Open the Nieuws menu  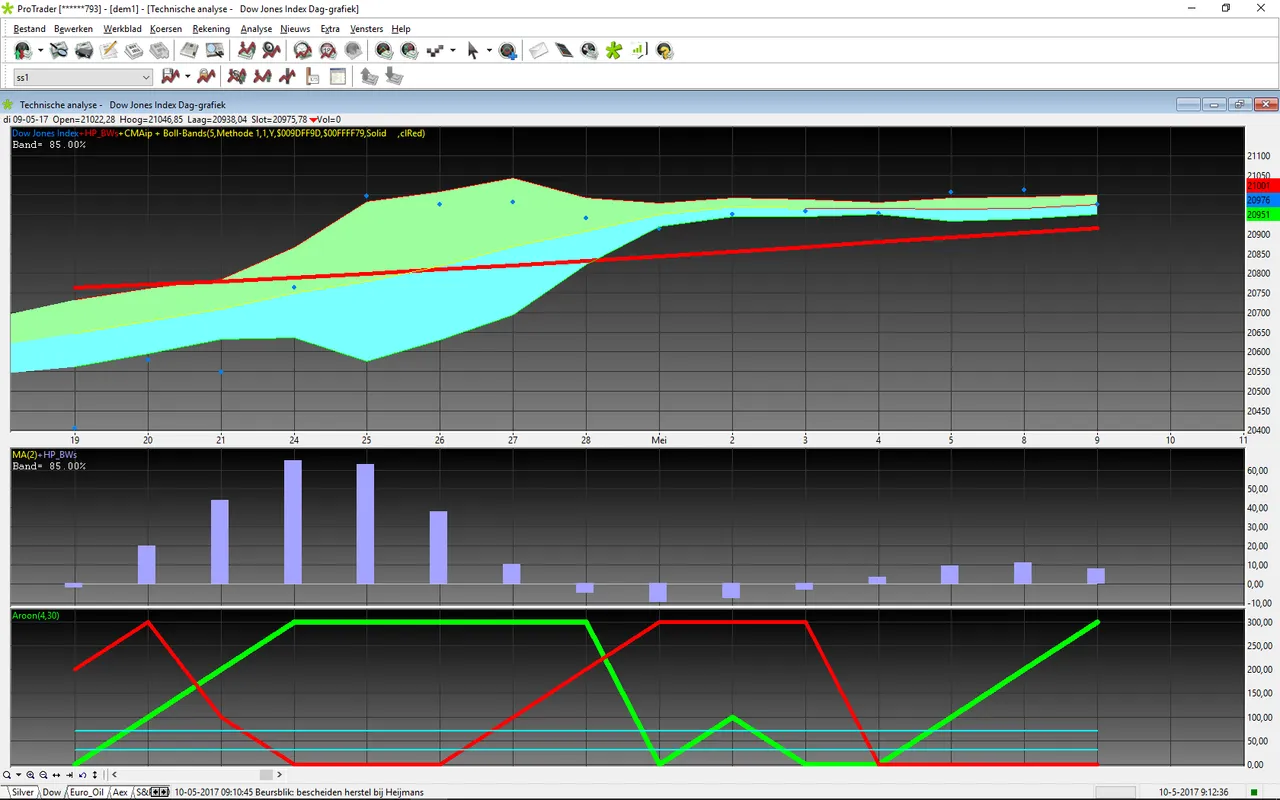(x=295, y=29)
